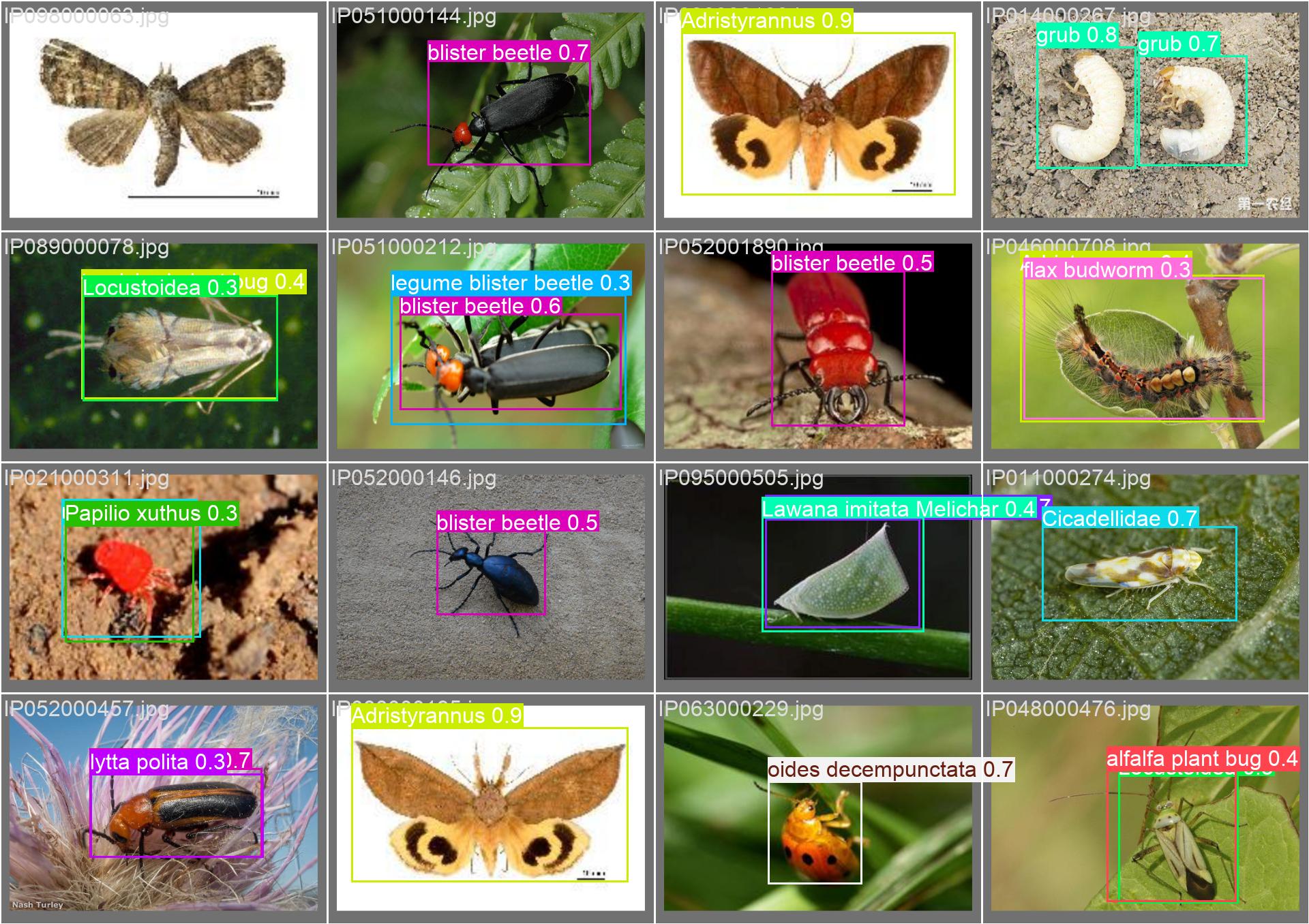The image size is (1309, 924).
Task: Click the IP011000274.jpg filename text
Action: coord(1068,478)
